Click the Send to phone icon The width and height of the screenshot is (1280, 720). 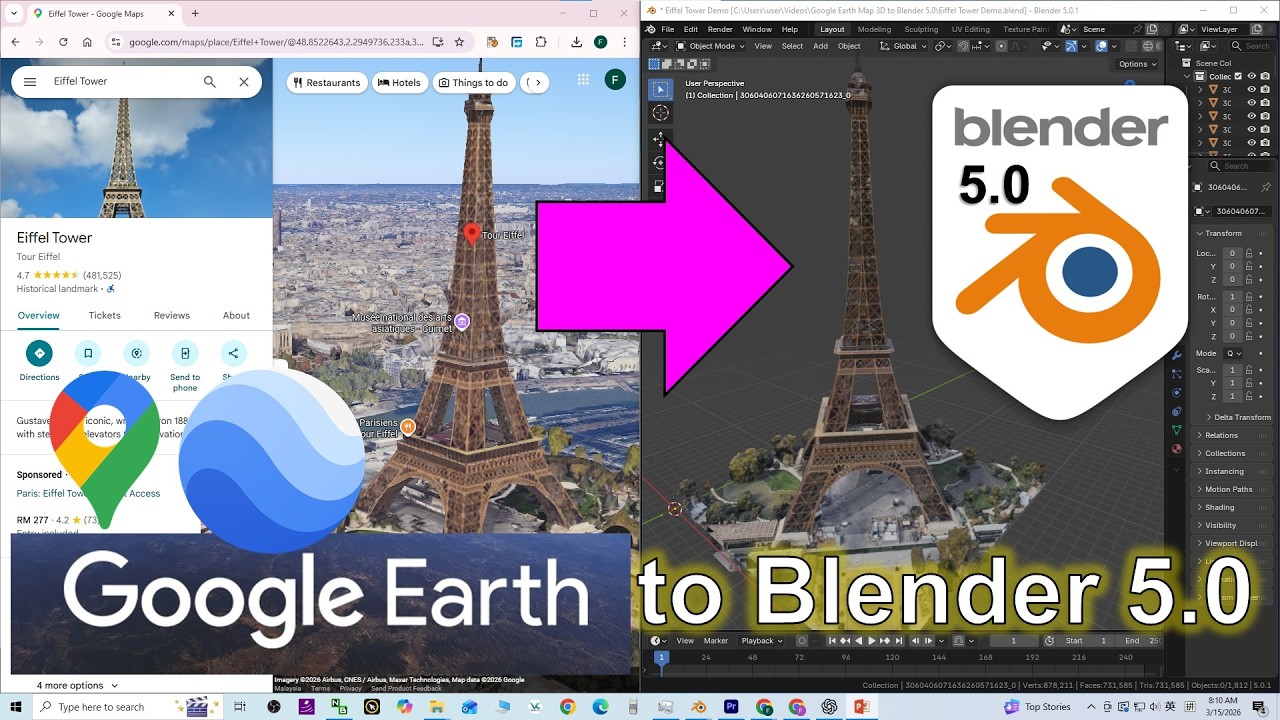[185, 353]
